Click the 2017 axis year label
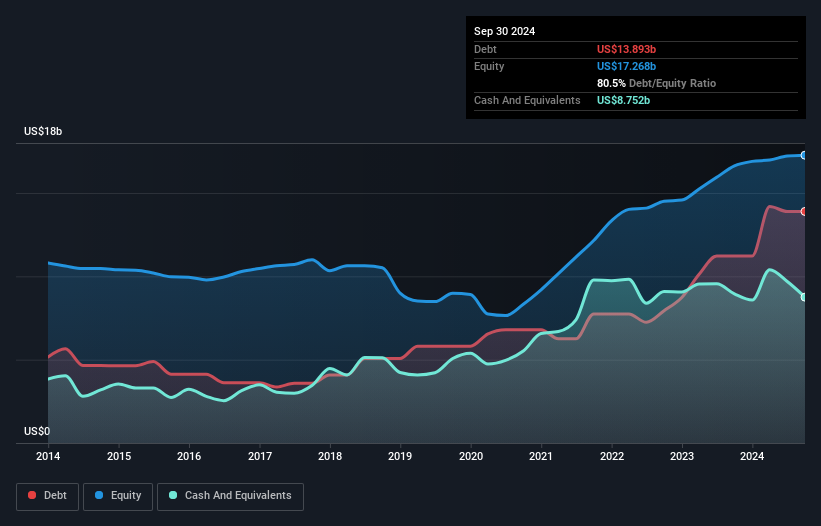 (260, 456)
